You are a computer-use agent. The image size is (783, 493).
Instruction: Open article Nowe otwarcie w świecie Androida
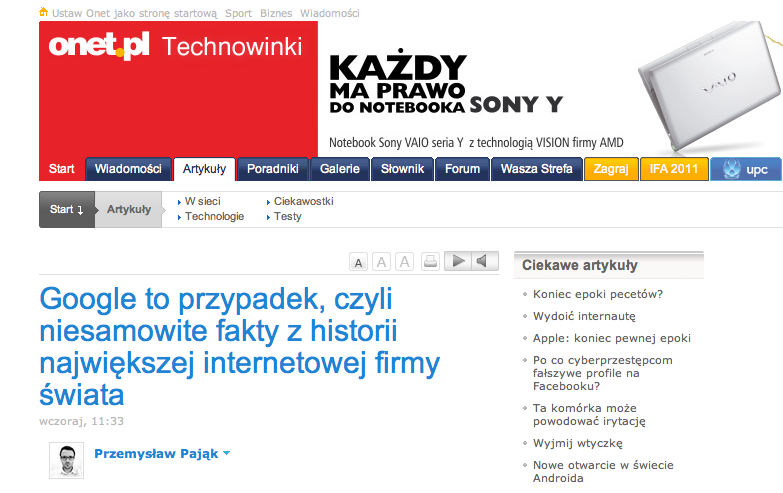(603, 472)
